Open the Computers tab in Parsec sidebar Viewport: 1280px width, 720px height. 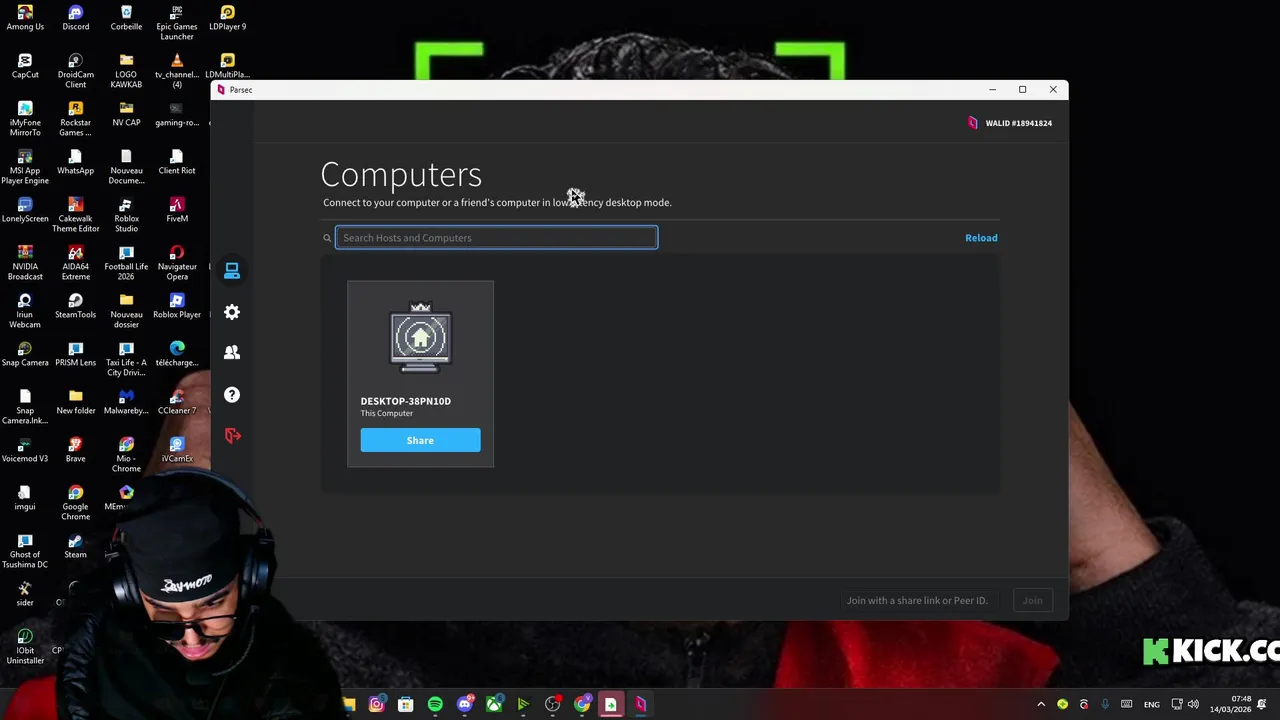(232, 271)
